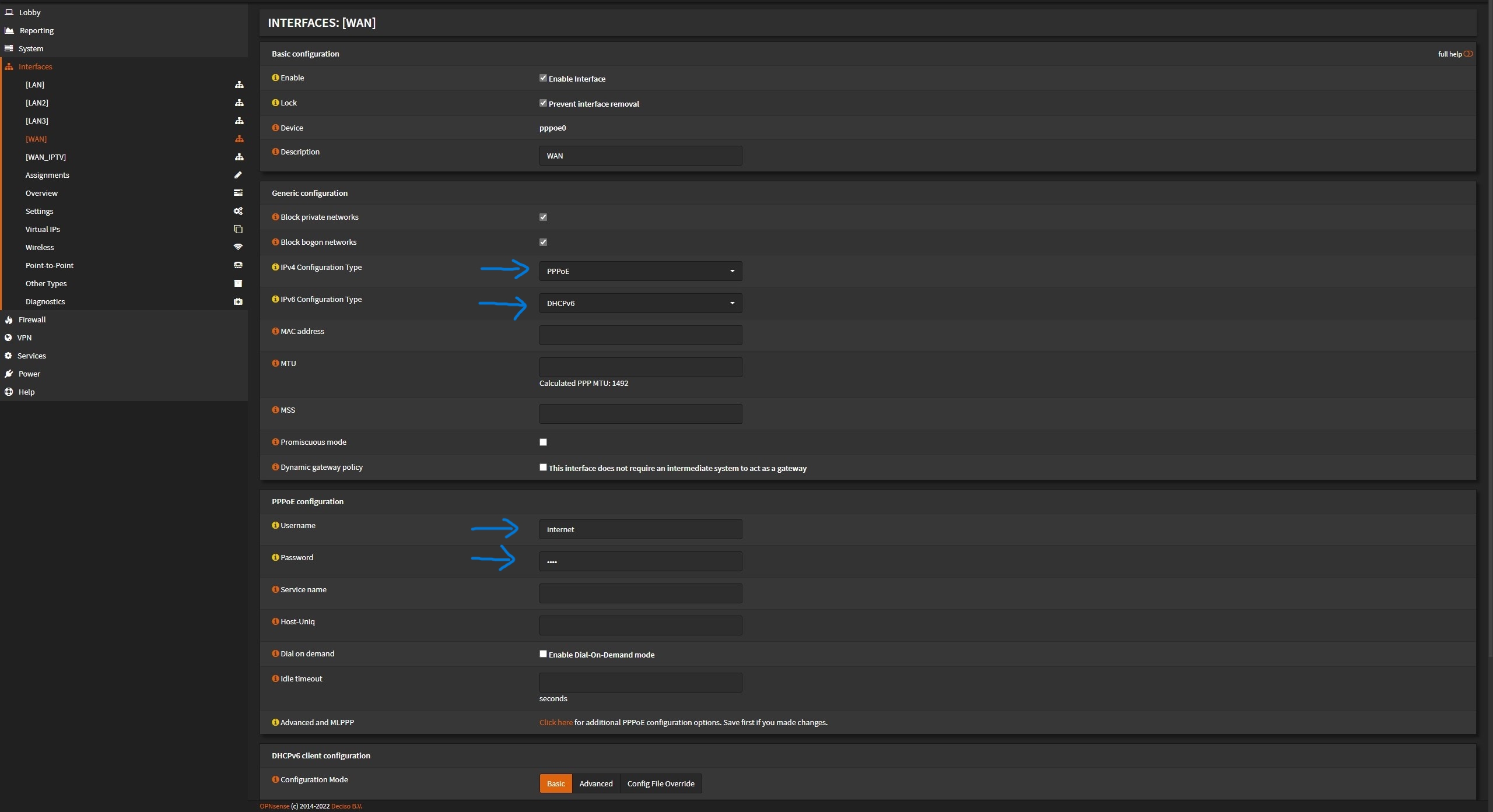The height and width of the screenshot is (812, 1493).
Task: Toggle the full help switch
Action: [x=1468, y=54]
